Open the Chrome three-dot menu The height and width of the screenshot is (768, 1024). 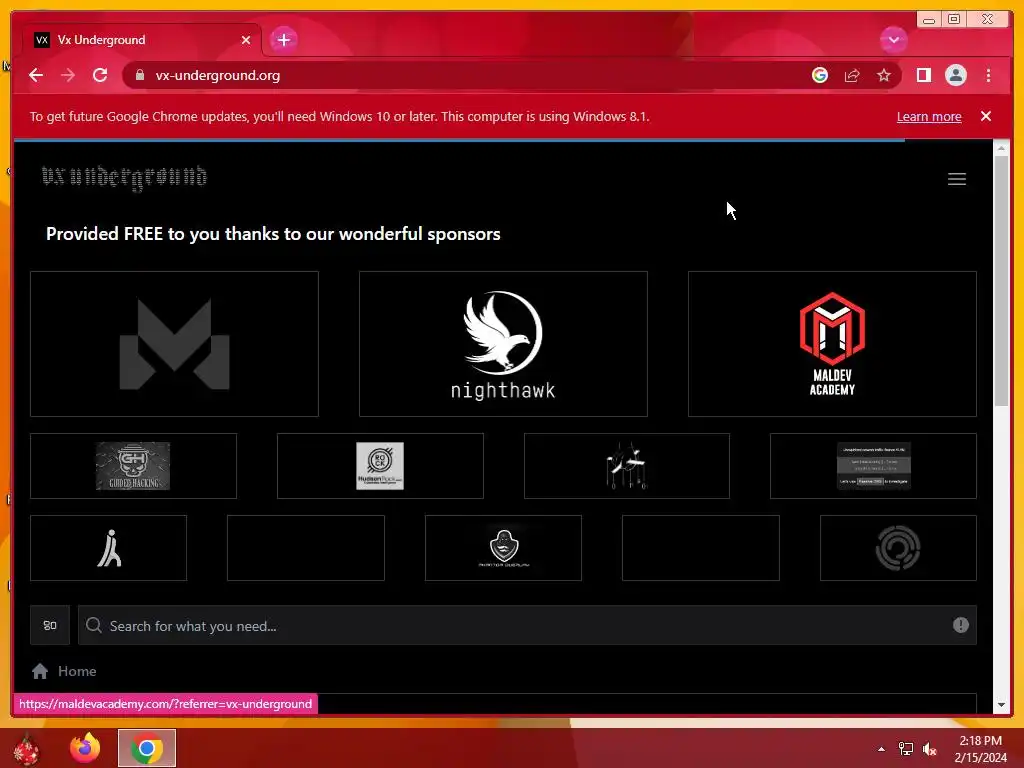[x=988, y=75]
